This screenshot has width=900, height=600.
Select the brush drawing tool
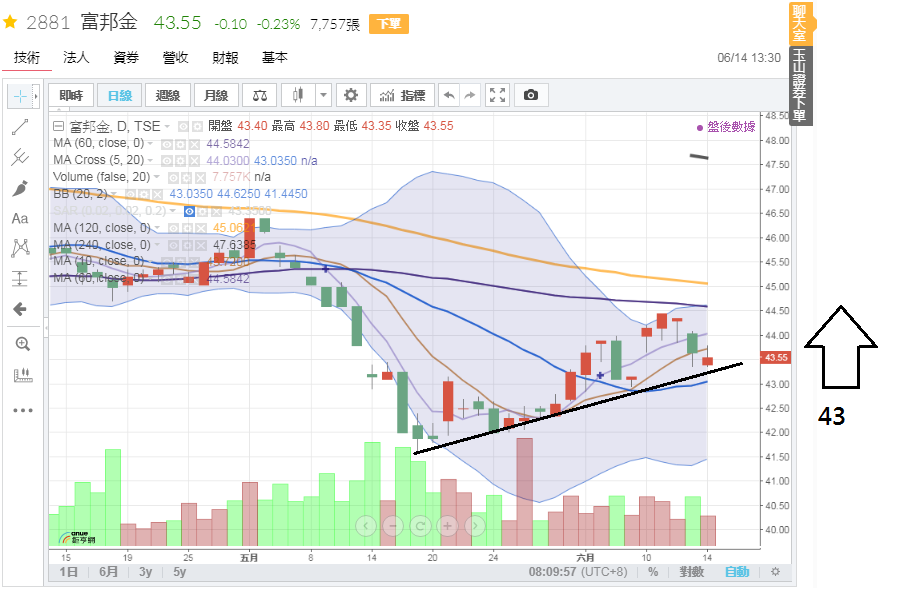point(20,188)
